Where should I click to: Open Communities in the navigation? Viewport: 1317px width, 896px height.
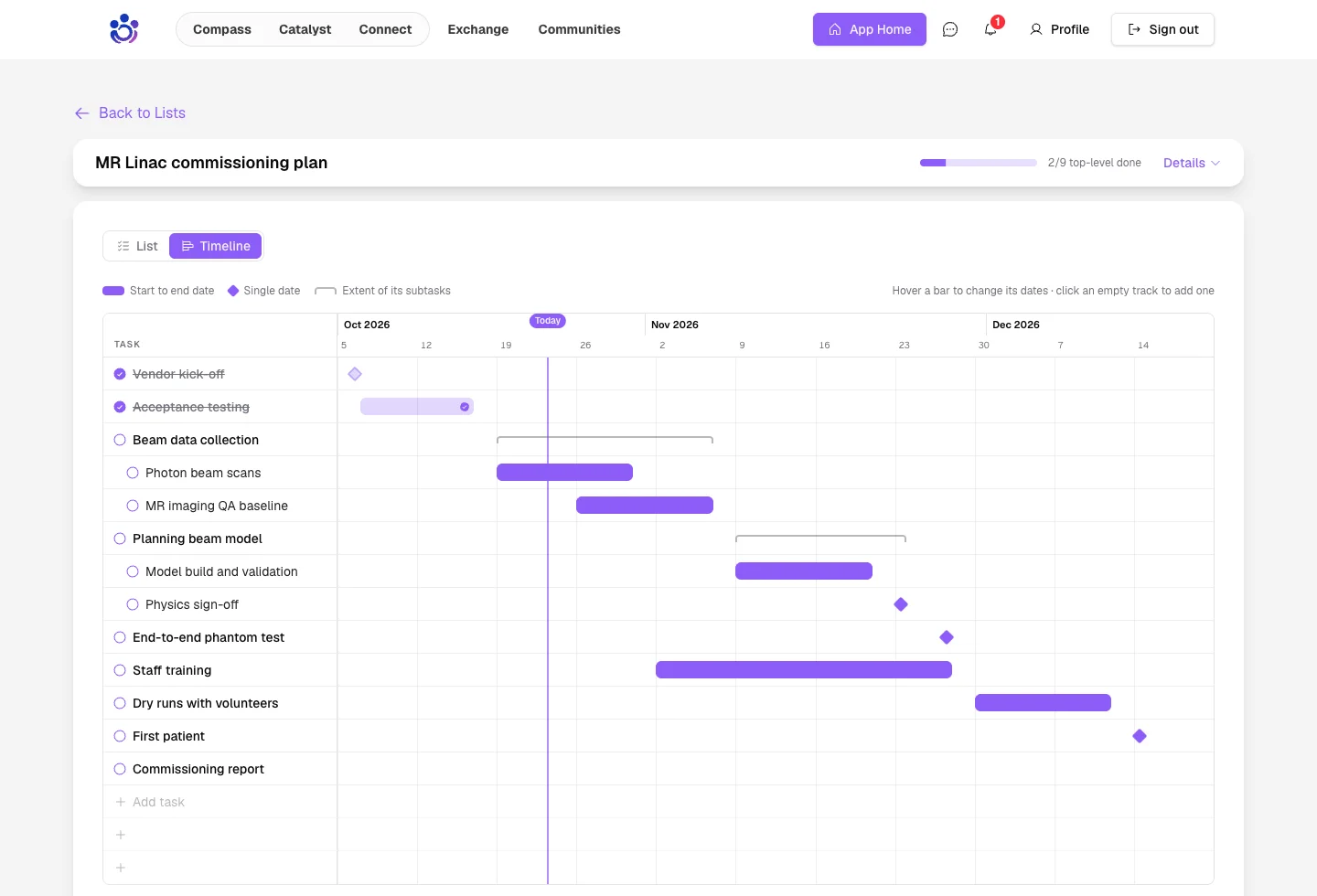579,29
